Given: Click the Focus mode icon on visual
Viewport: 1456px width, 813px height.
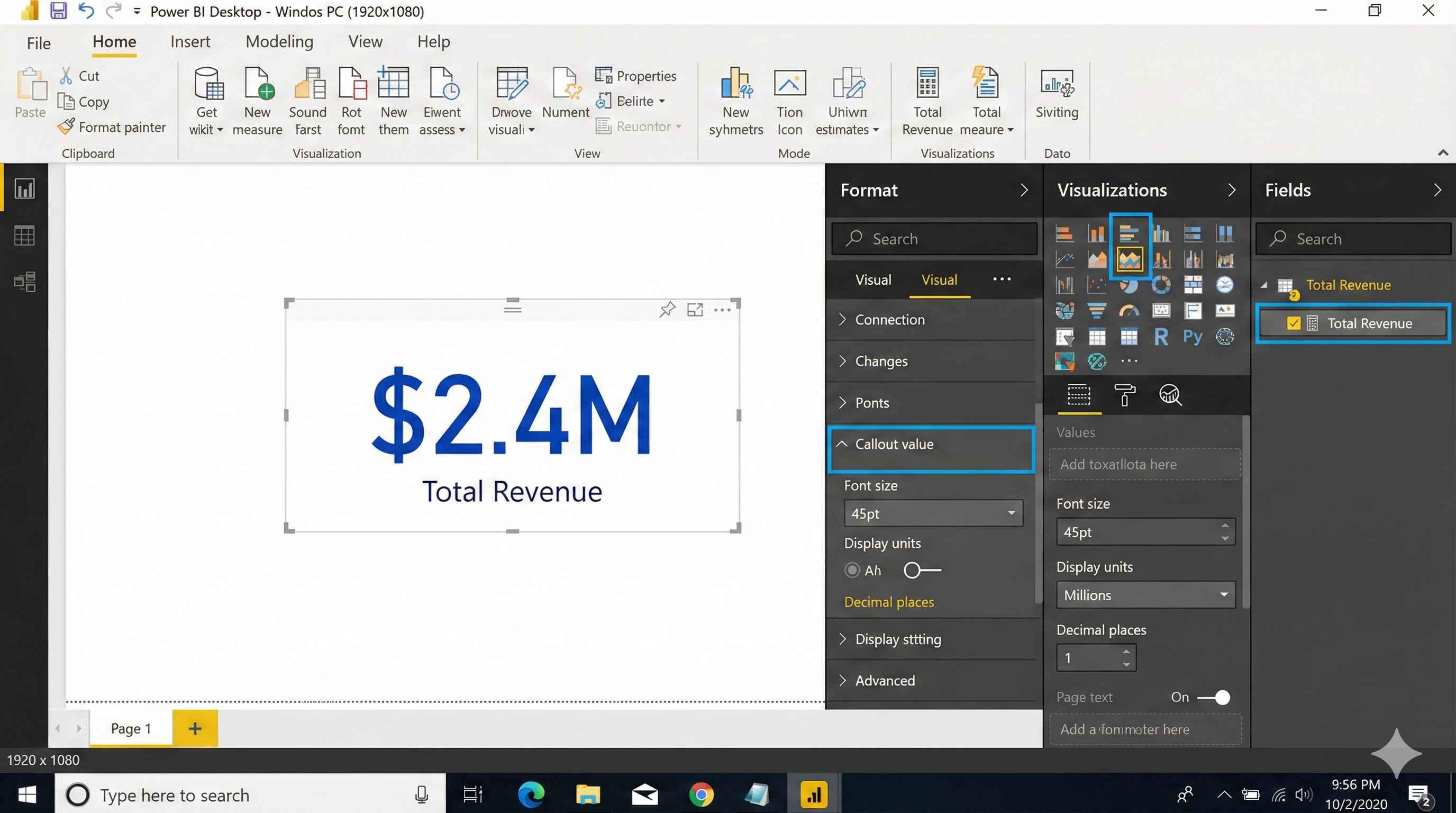Looking at the screenshot, I should pyautogui.click(x=695, y=309).
